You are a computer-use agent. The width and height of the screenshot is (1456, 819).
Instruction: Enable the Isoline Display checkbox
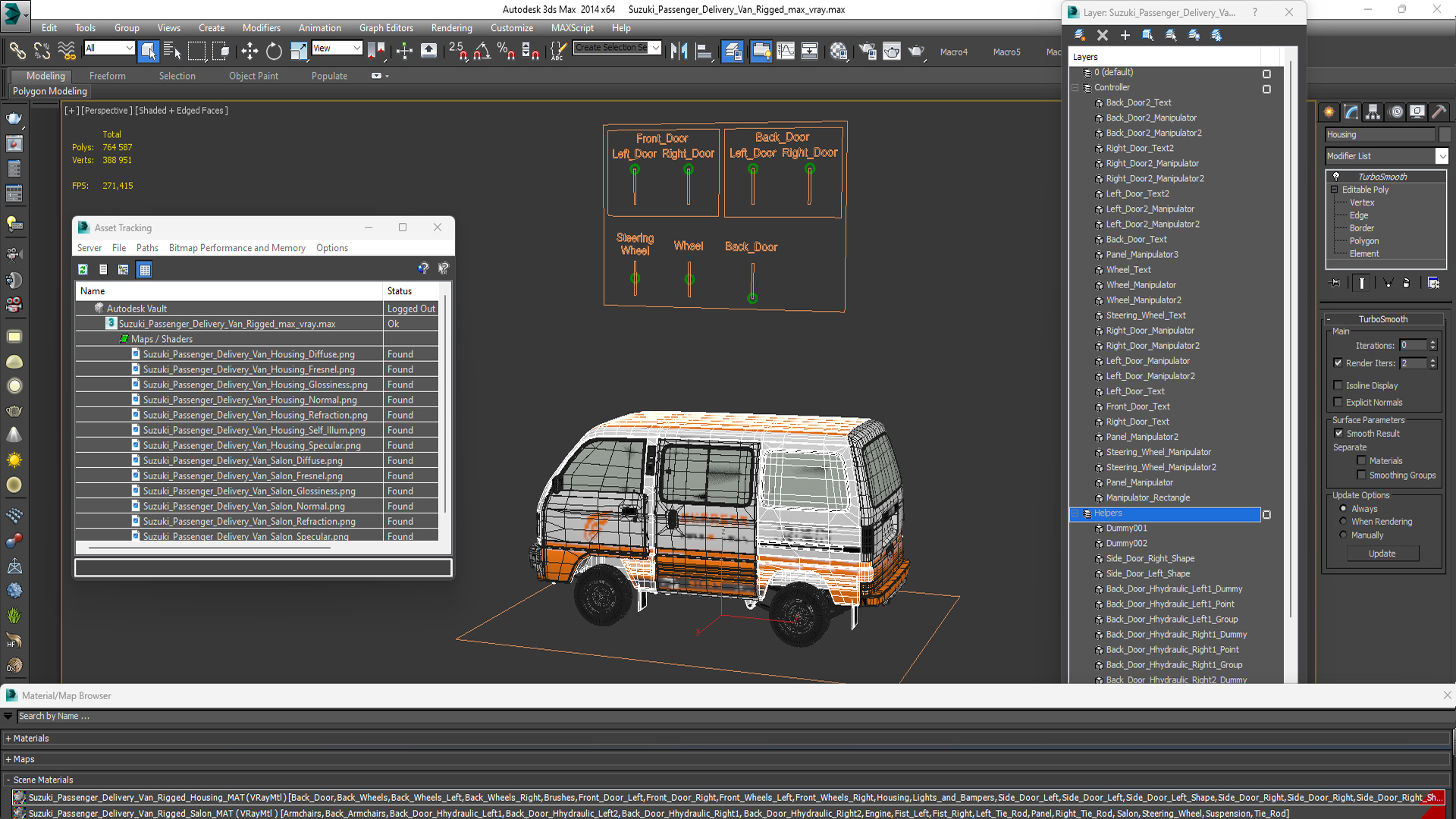pyautogui.click(x=1338, y=385)
